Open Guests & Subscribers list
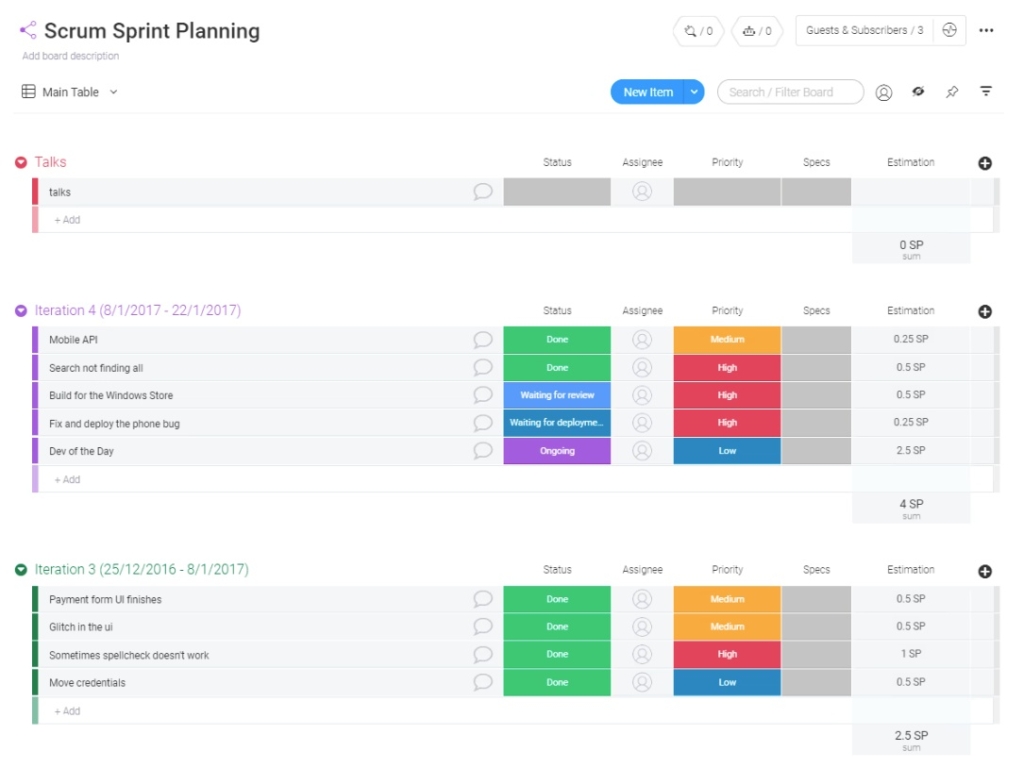1024x768 pixels. (864, 31)
